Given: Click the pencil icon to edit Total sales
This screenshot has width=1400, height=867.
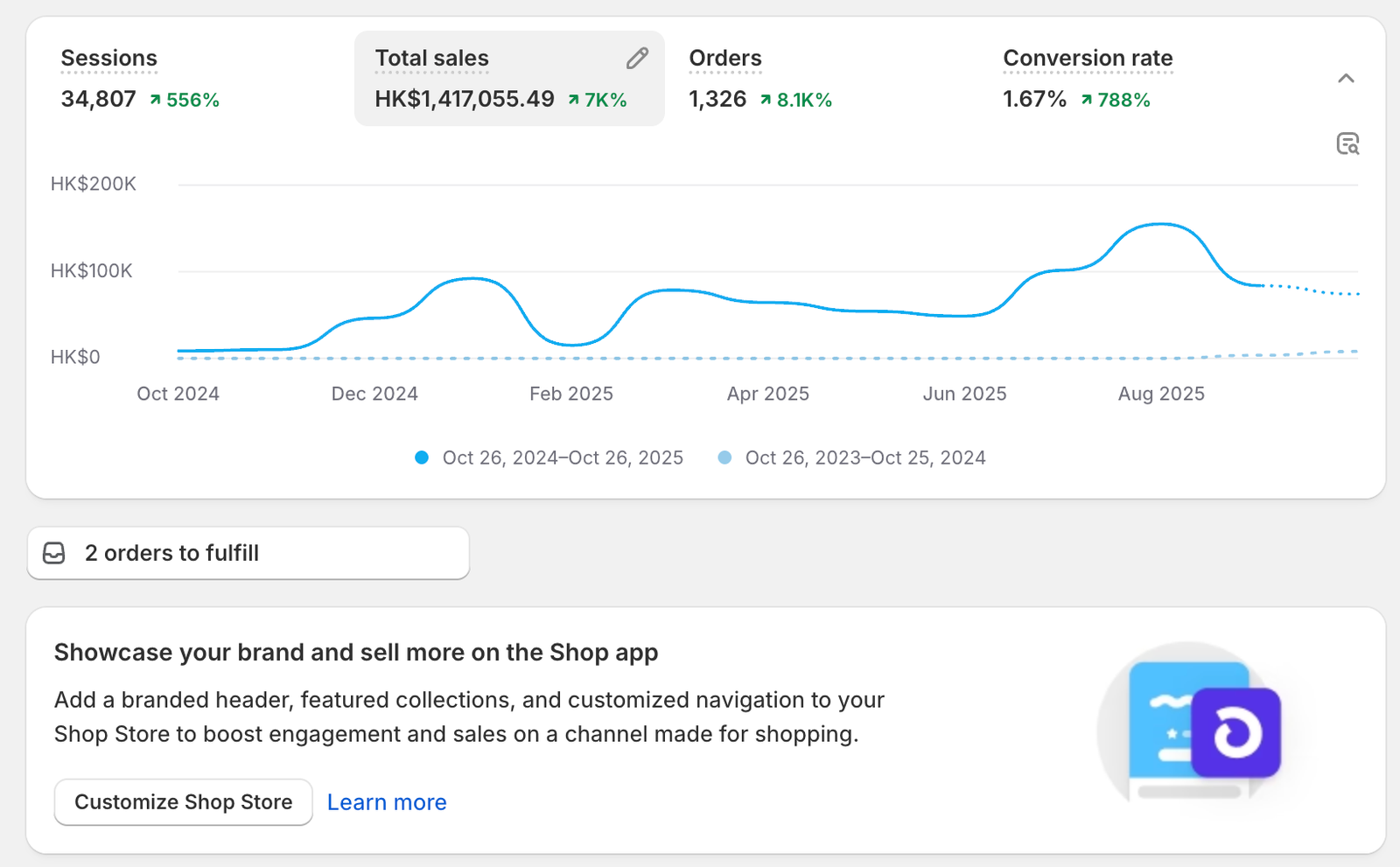Looking at the screenshot, I should (636, 58).
